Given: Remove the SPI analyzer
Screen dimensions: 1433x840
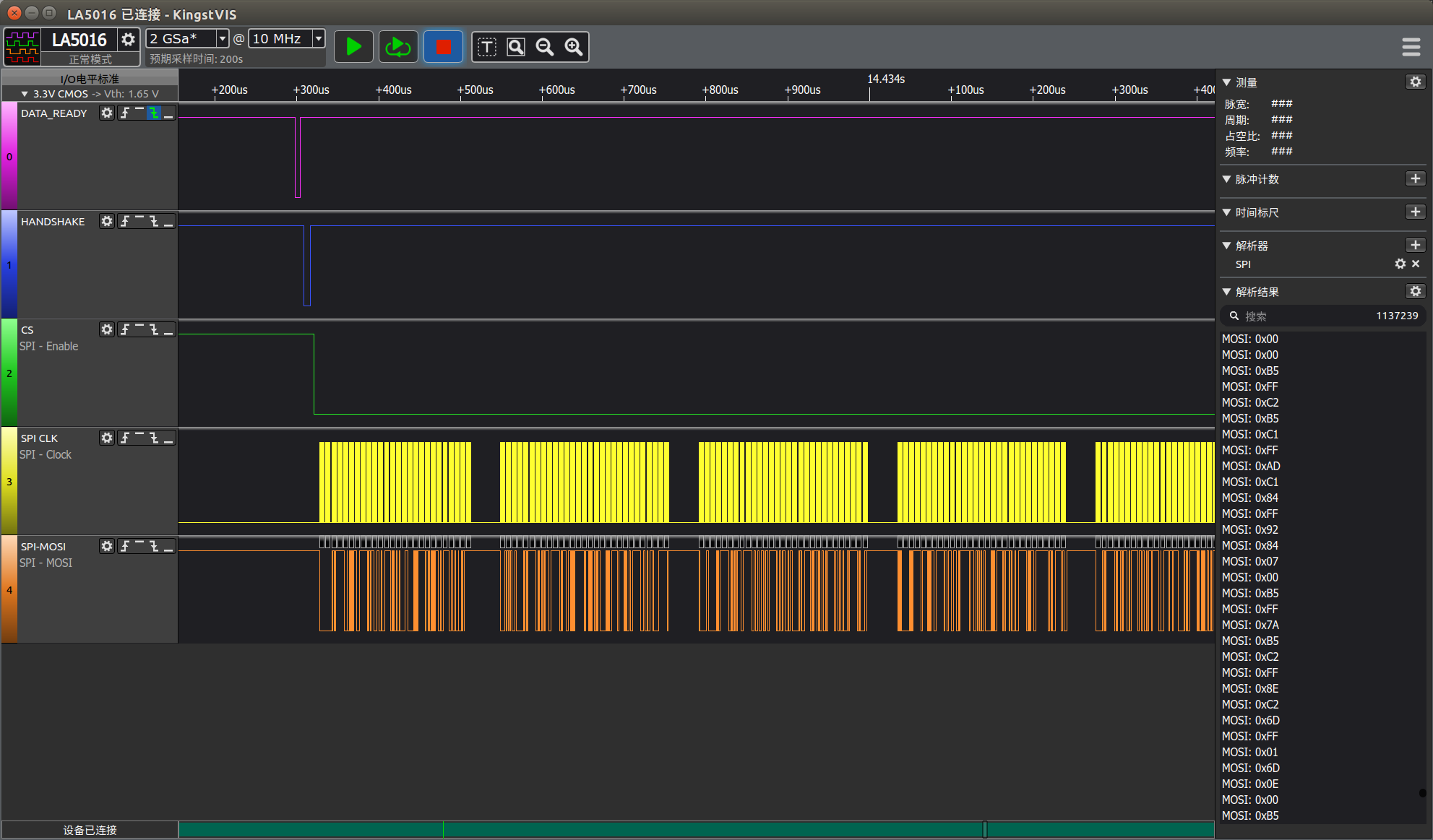Looking at the screenshot, I should [x=1416, y=264].
